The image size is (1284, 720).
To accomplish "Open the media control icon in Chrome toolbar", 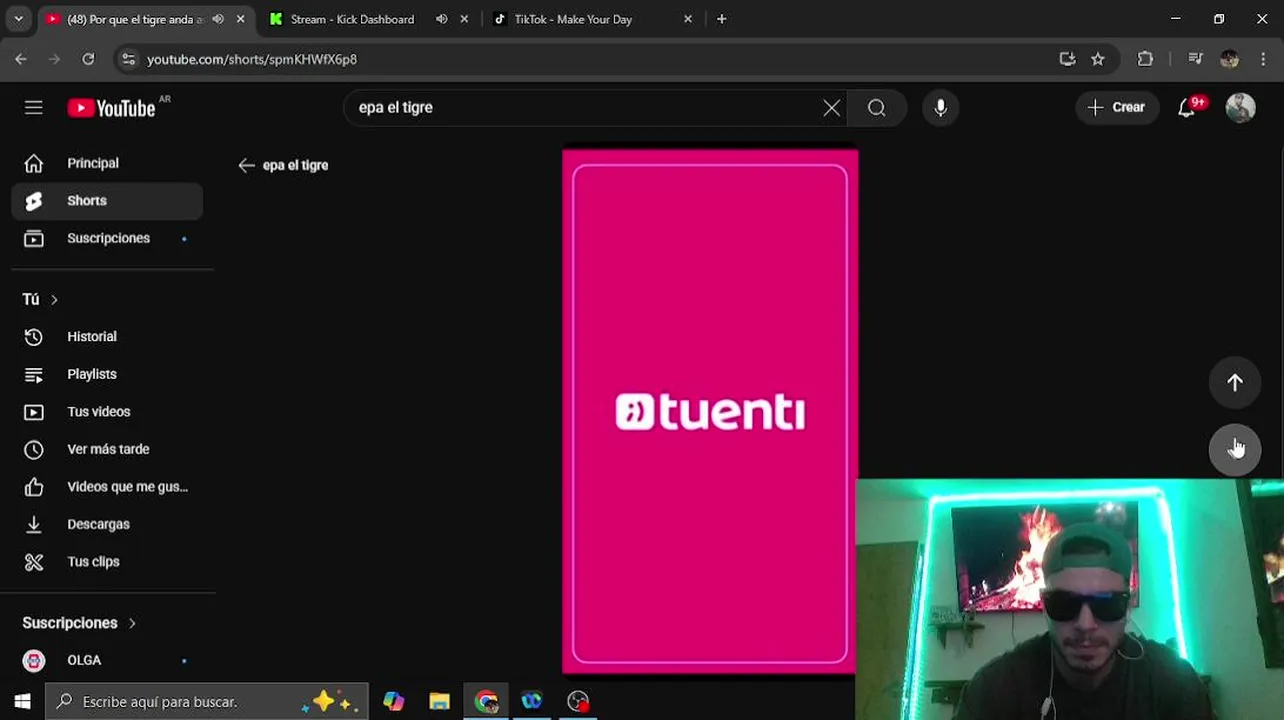I will coord(1195,59).
